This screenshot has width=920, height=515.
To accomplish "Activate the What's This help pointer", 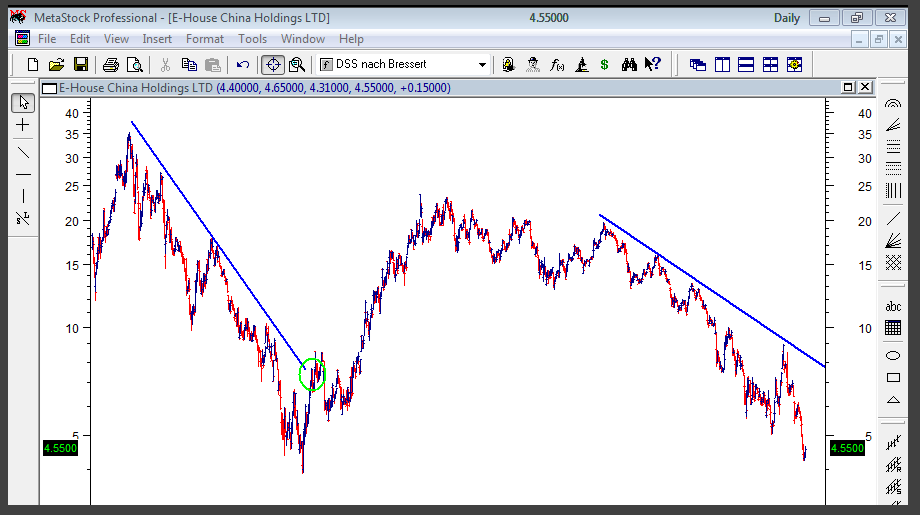I will [x=652, y=64].
